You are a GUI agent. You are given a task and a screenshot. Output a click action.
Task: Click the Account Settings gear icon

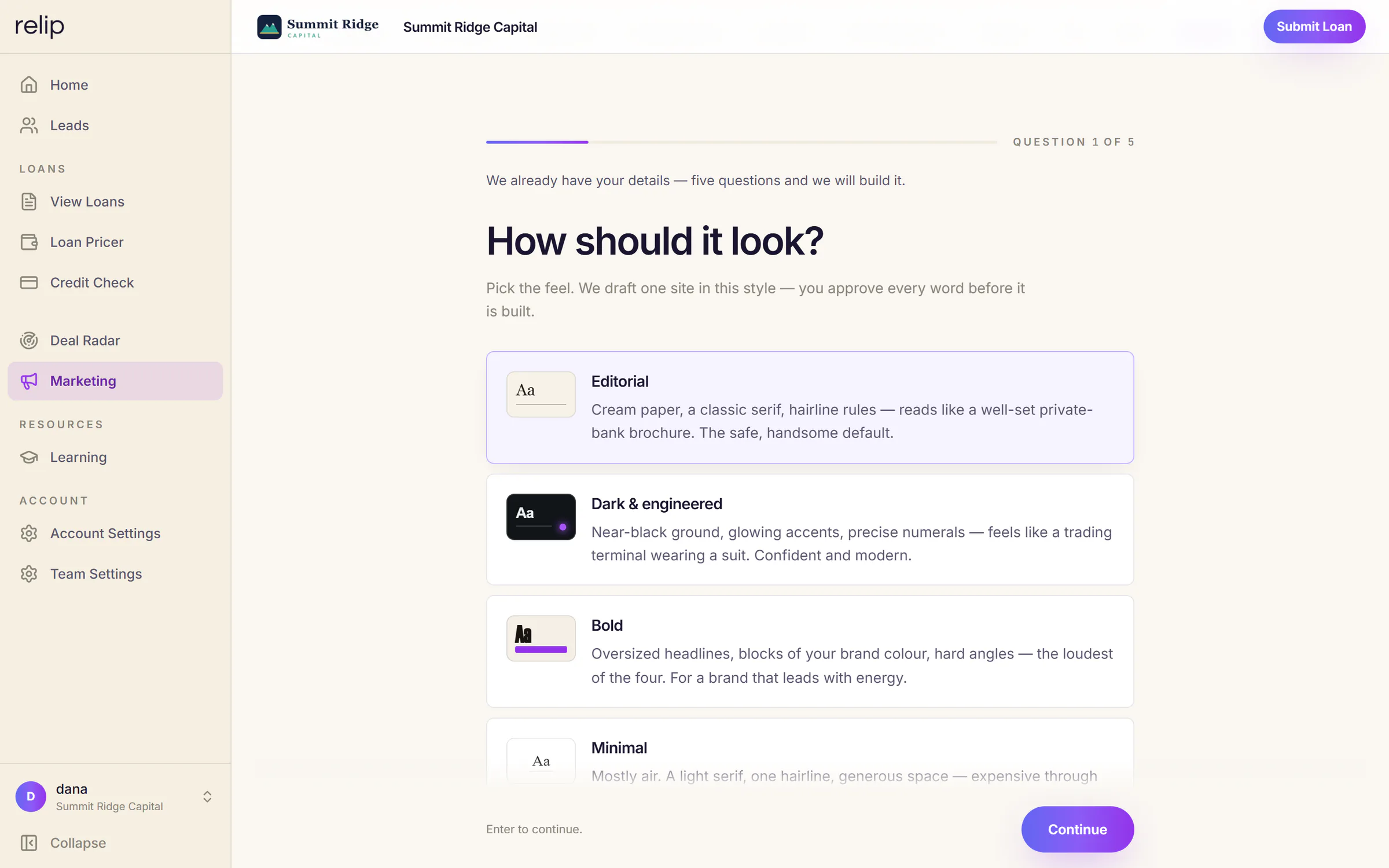tap(29, 533)
